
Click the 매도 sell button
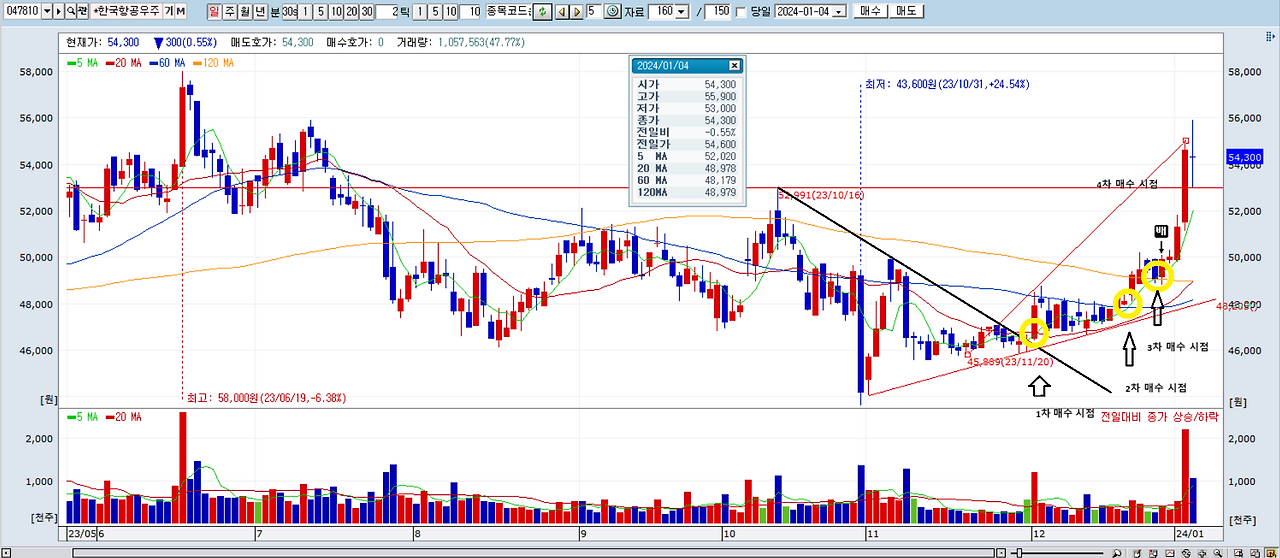click(x=907, y=11)
